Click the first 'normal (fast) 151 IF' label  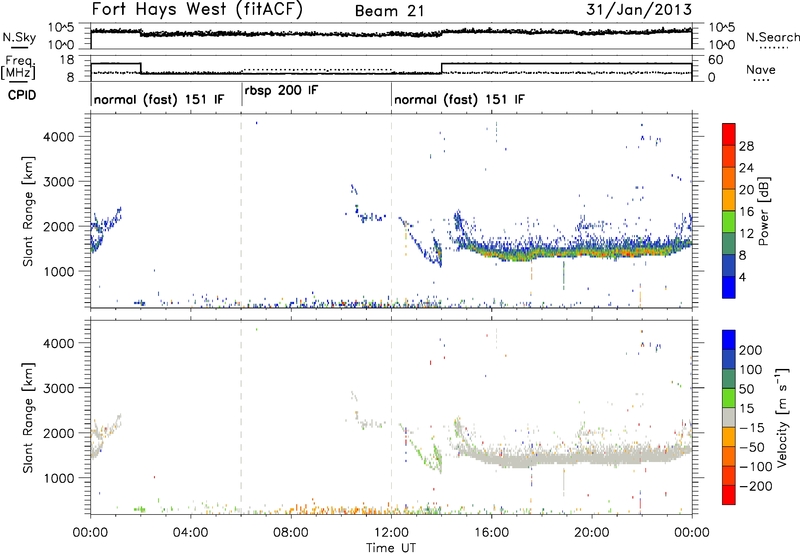[x=159, y=99]
